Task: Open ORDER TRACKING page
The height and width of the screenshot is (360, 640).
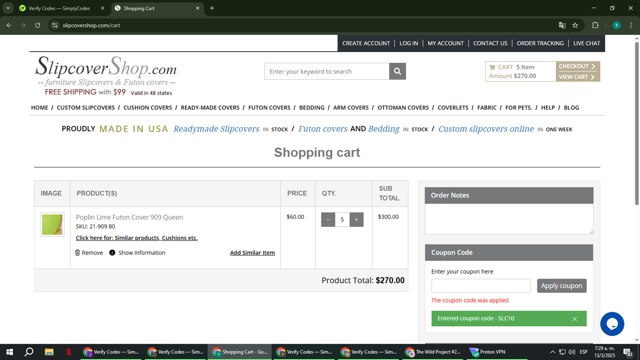Action: (540, 43)
